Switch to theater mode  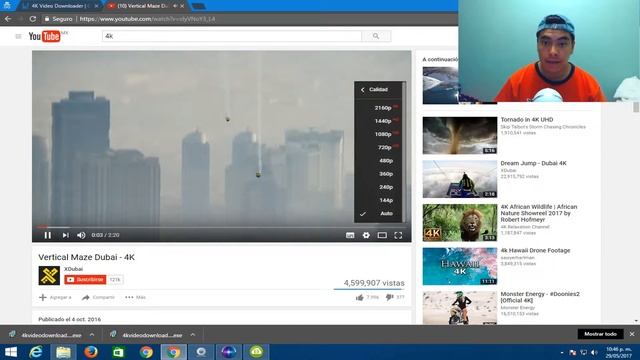pyautogui.click(x=382, y=235)
